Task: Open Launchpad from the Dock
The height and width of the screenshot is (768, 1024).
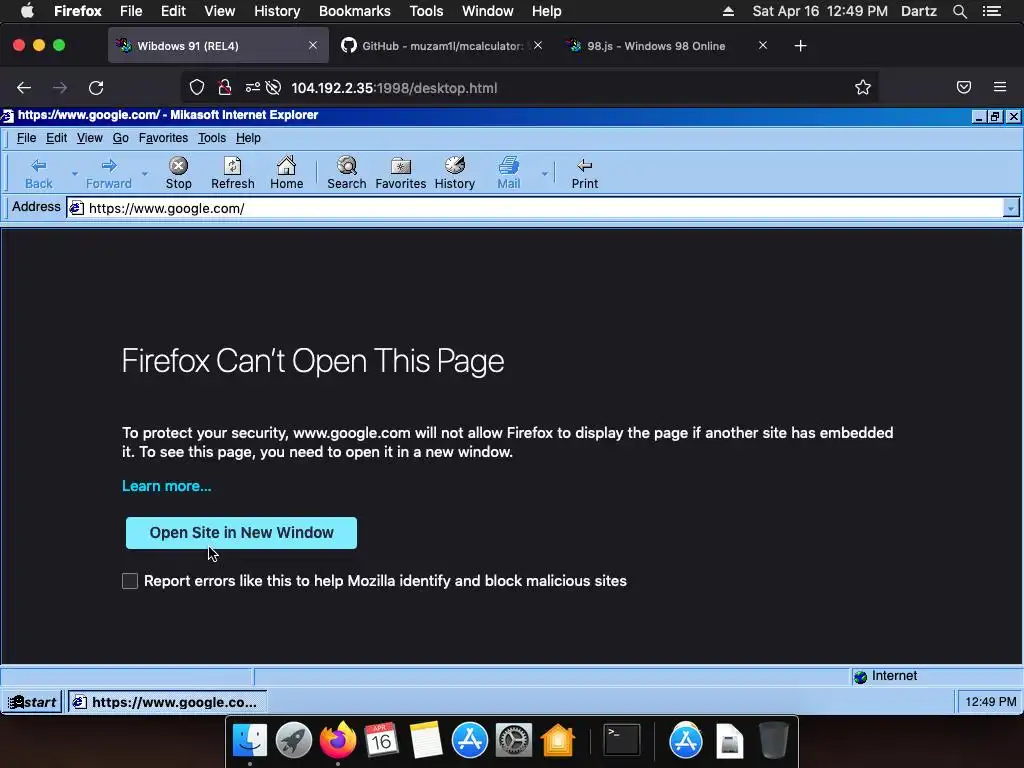Action: point(294,741)
